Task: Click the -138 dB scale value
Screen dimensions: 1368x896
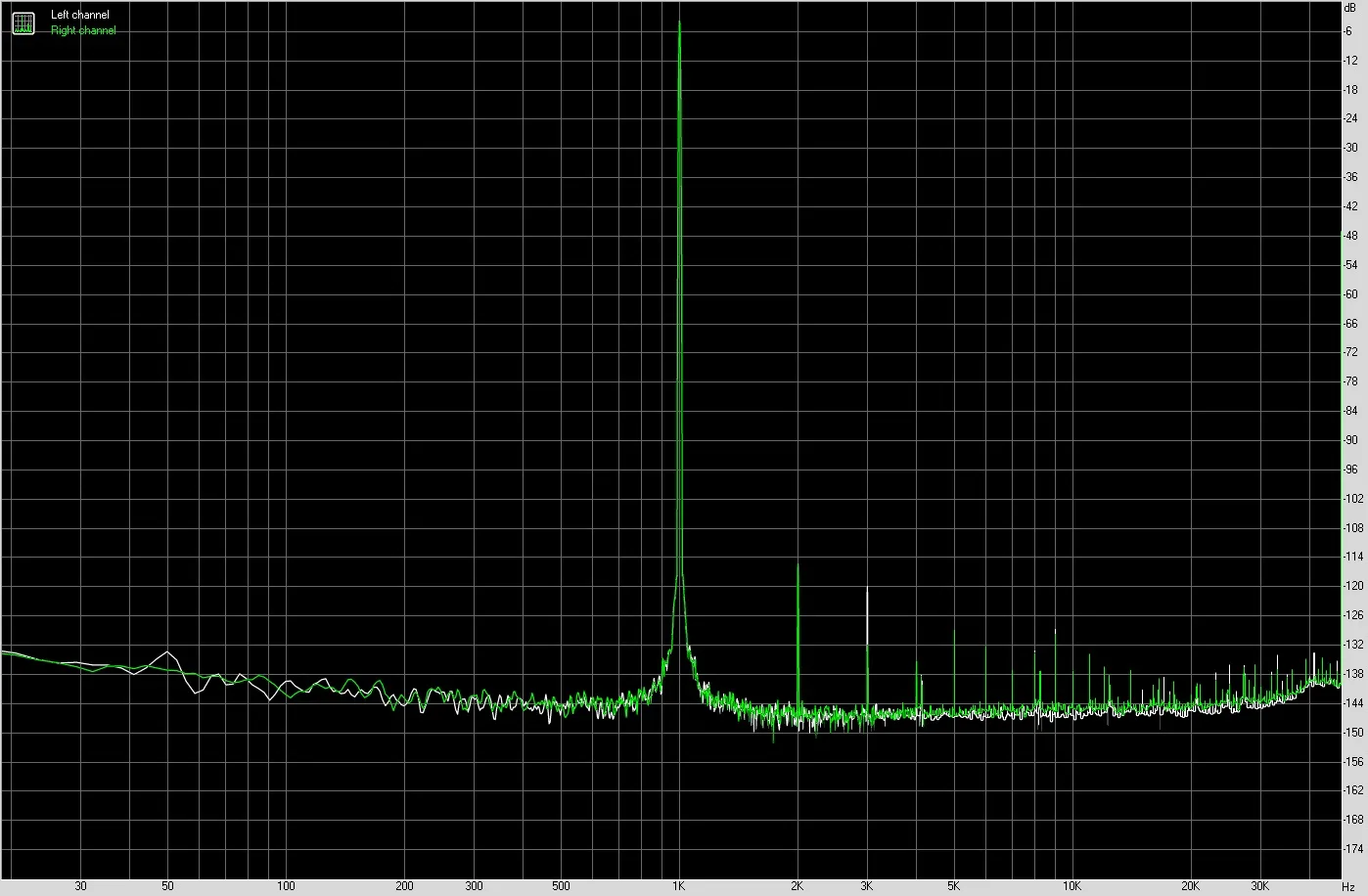Action: point(1353,674)
